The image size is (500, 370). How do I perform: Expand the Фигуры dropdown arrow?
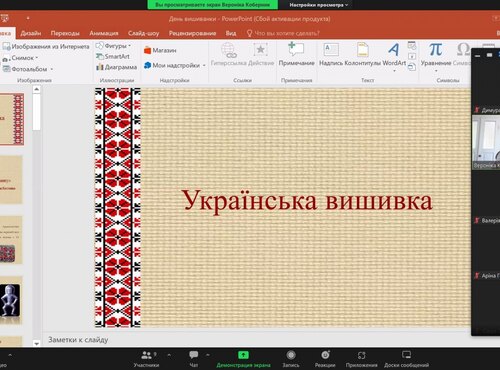[x=130, y=46]
